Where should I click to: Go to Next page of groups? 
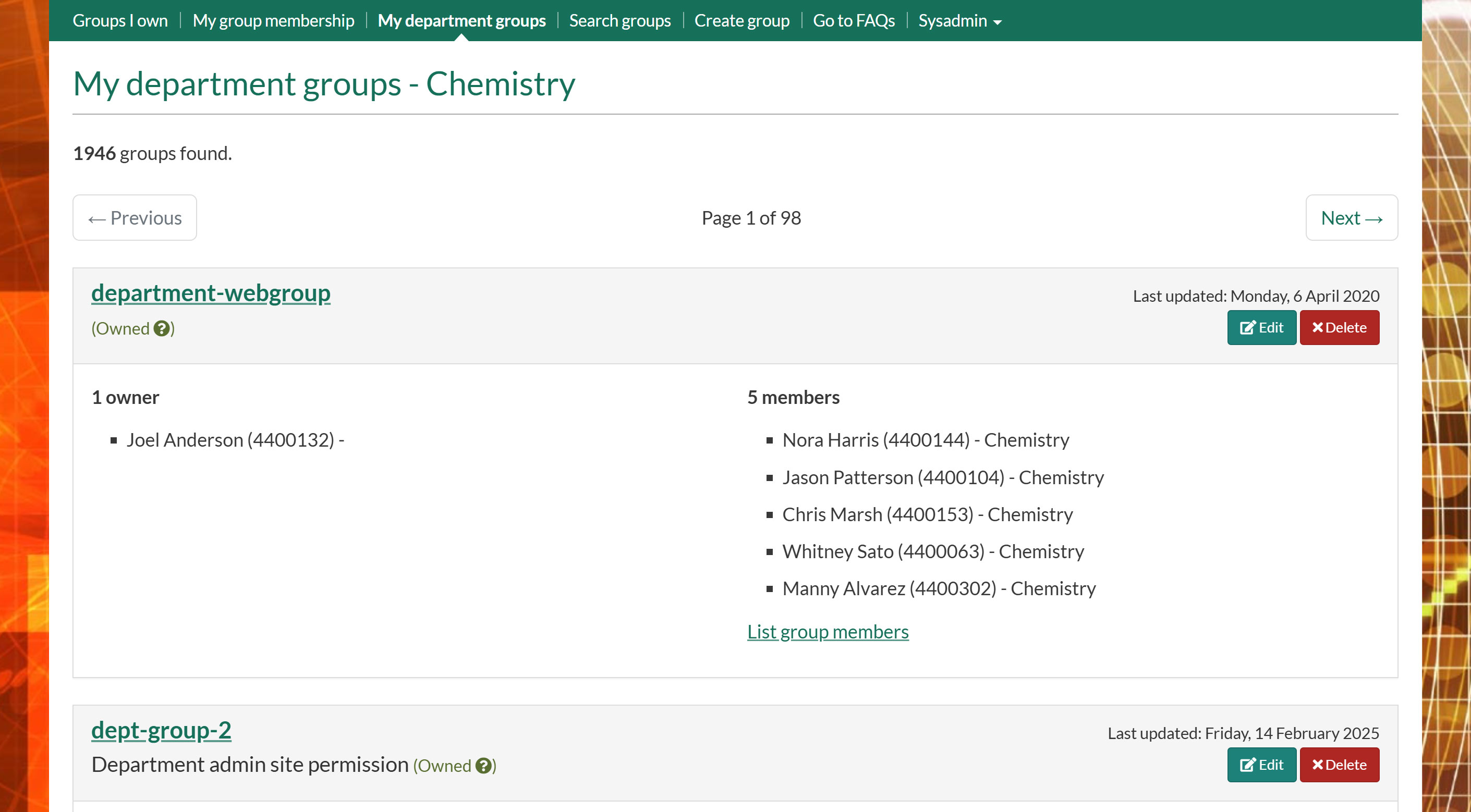(x=1351, y=218)
